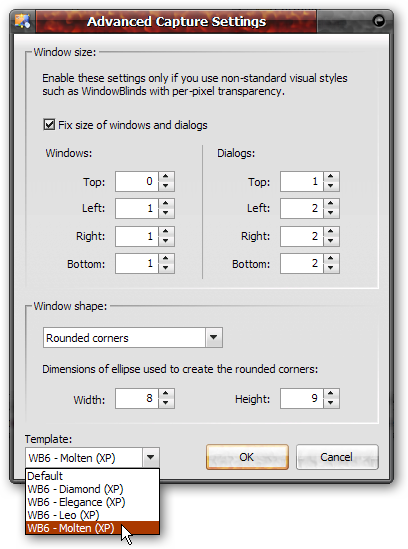Confirm settings with OK button

click(x=247, y=457)
